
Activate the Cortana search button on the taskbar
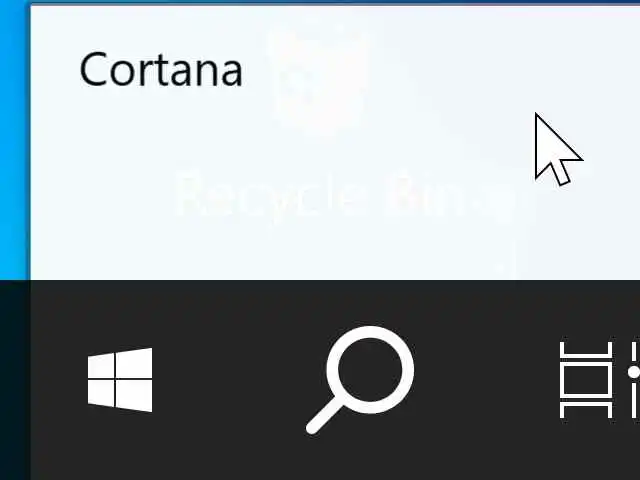pos(360,380)
